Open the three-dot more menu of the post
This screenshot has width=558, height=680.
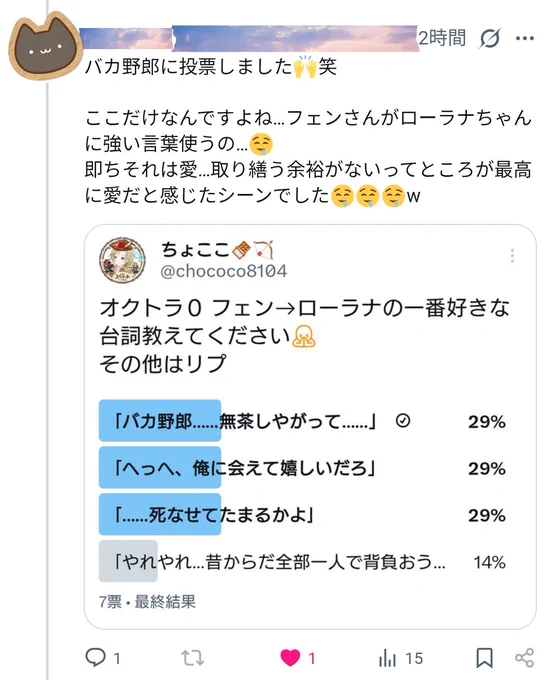click(x=525, y=39)
